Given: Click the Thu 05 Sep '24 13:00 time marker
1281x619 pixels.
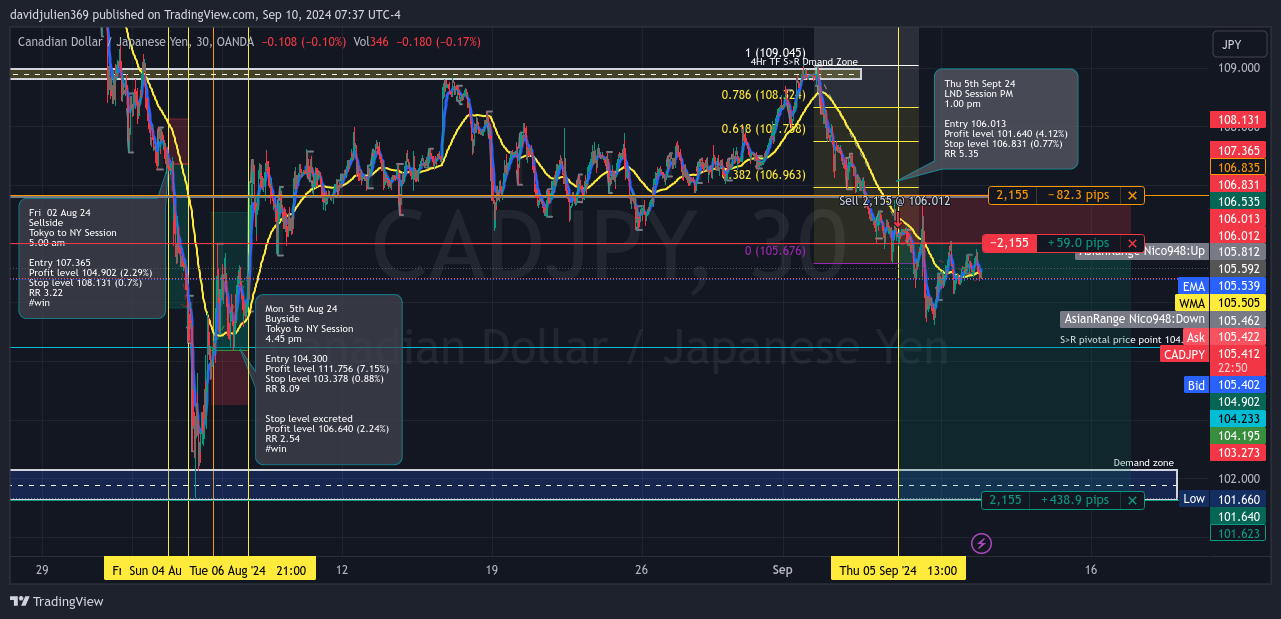Looking at the screenshot, I should coord(900,570).
